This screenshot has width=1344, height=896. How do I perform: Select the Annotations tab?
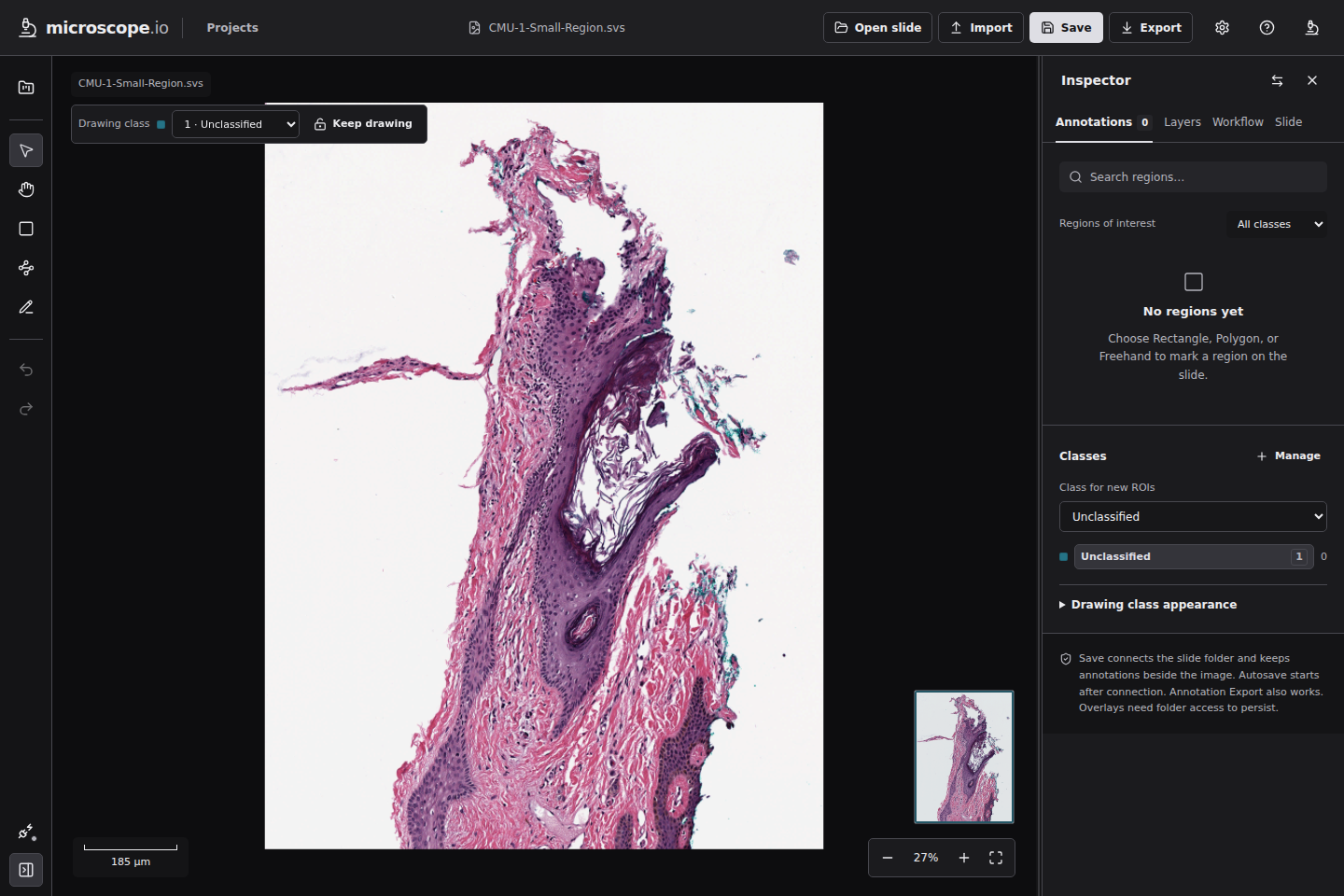[x=1103, y=122]
